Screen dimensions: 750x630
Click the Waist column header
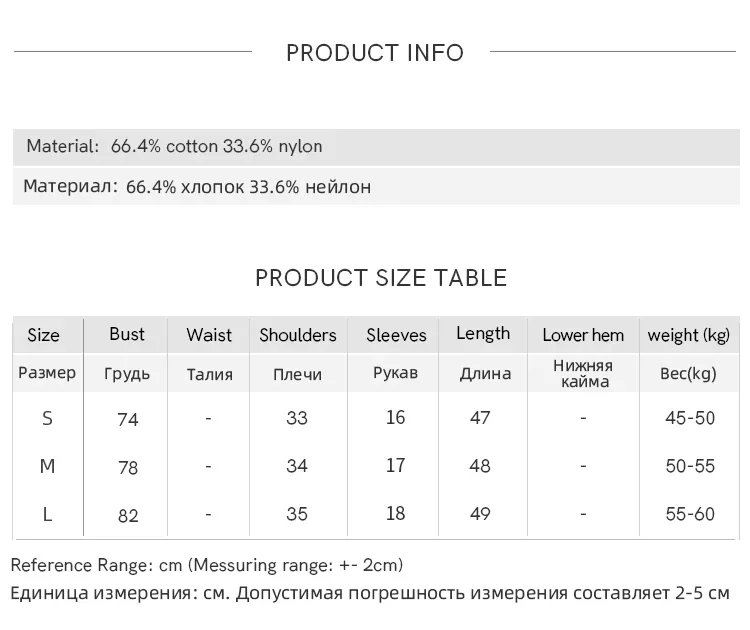[x=209, y=335]
